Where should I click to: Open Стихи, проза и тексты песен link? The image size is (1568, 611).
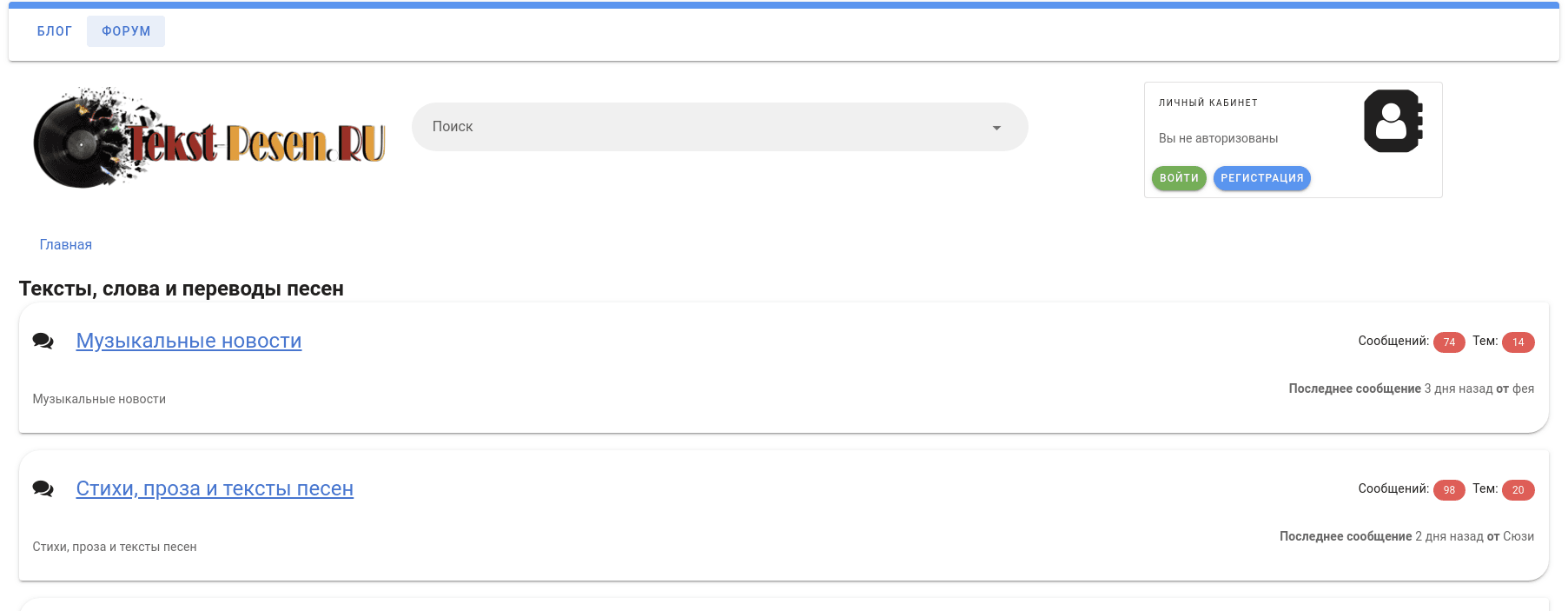[x=215, y=488]
